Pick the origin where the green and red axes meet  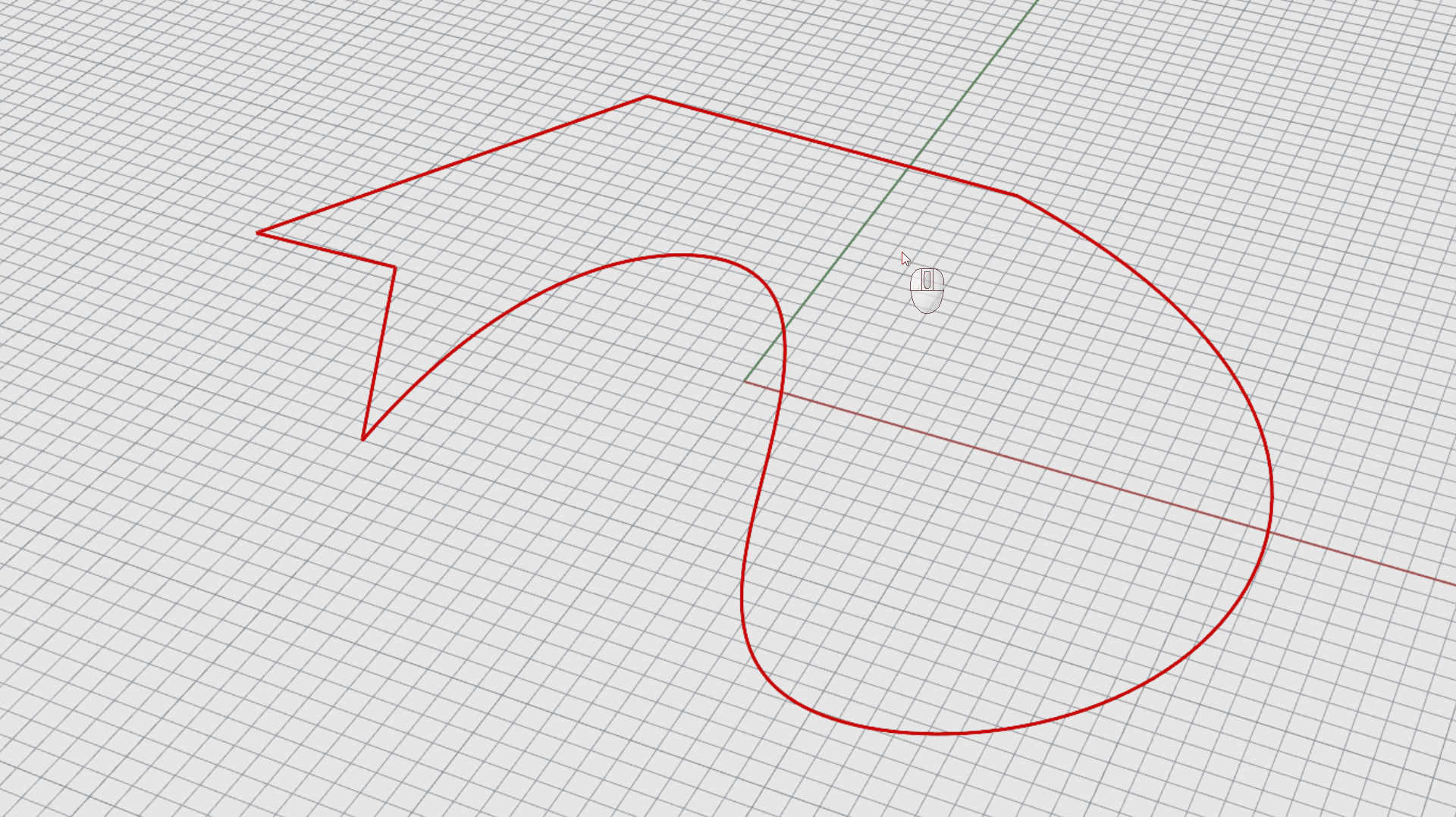[745, 382]
